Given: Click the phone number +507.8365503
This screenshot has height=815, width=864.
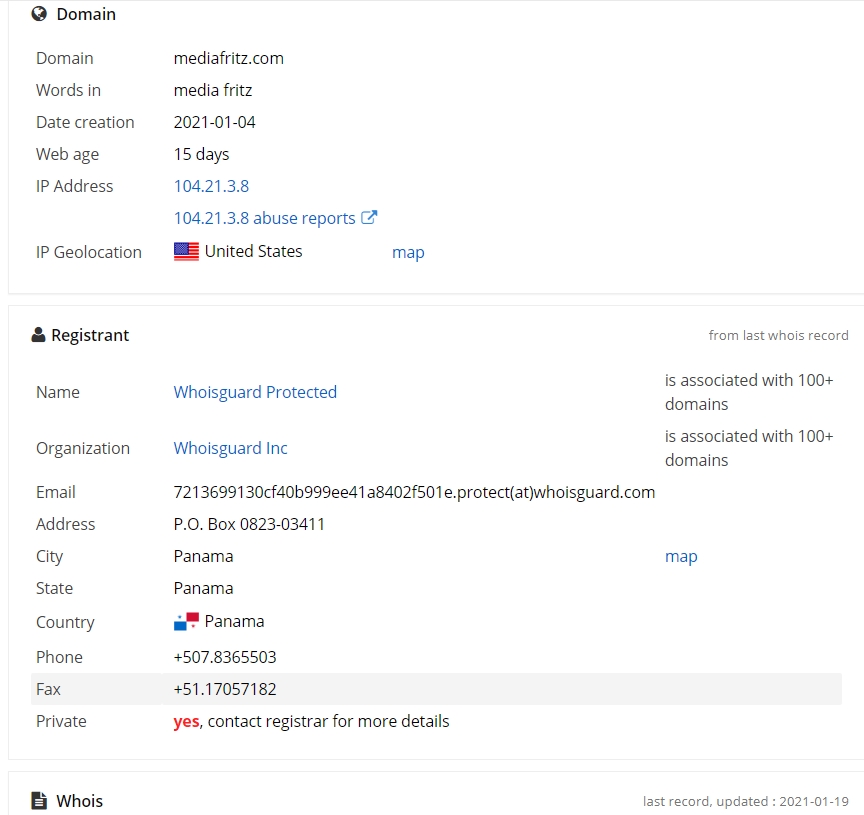Looking at the screenshot, I should (x=225, y=657).
